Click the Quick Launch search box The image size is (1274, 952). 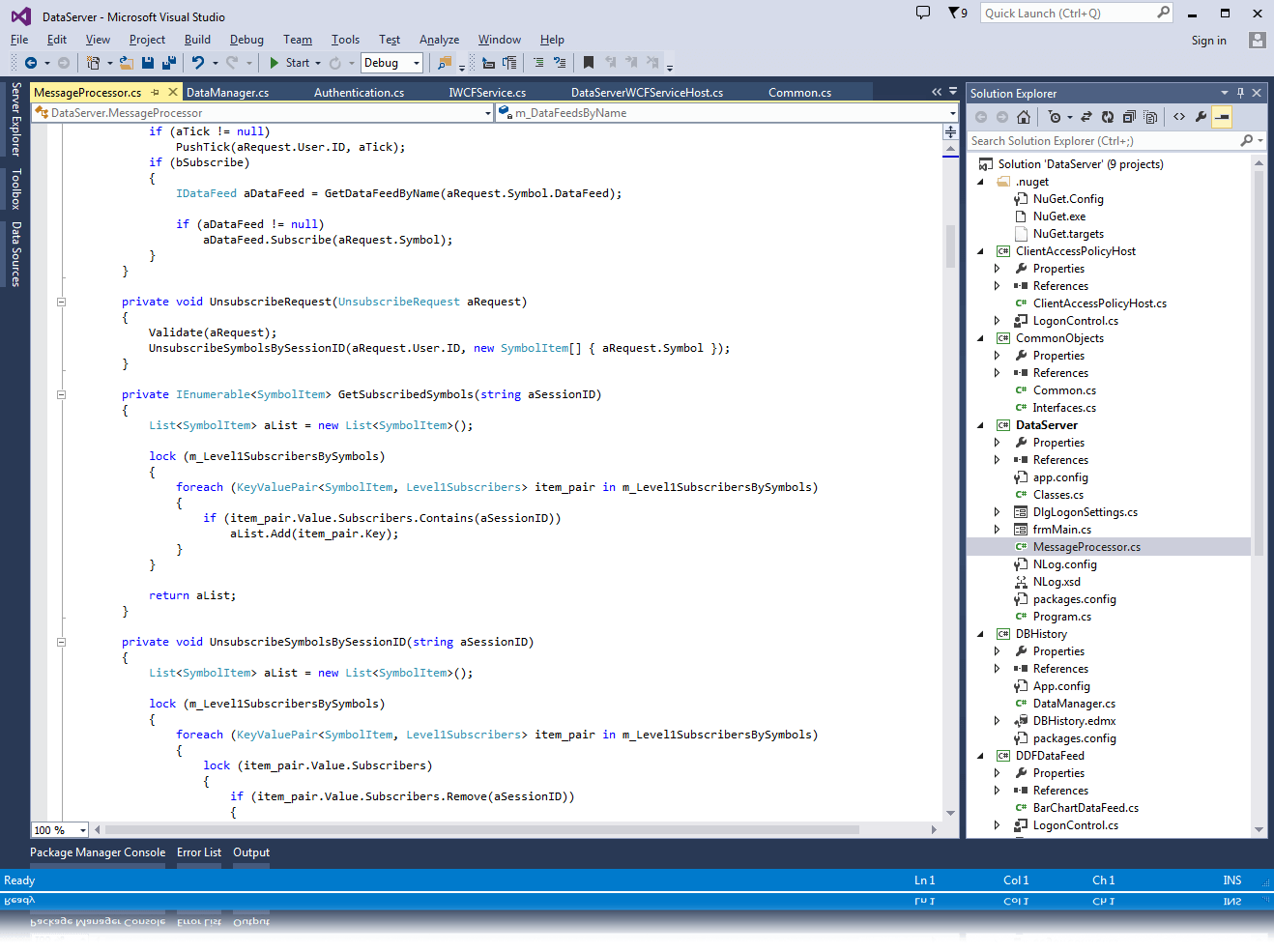click(x=1068, y=14)
